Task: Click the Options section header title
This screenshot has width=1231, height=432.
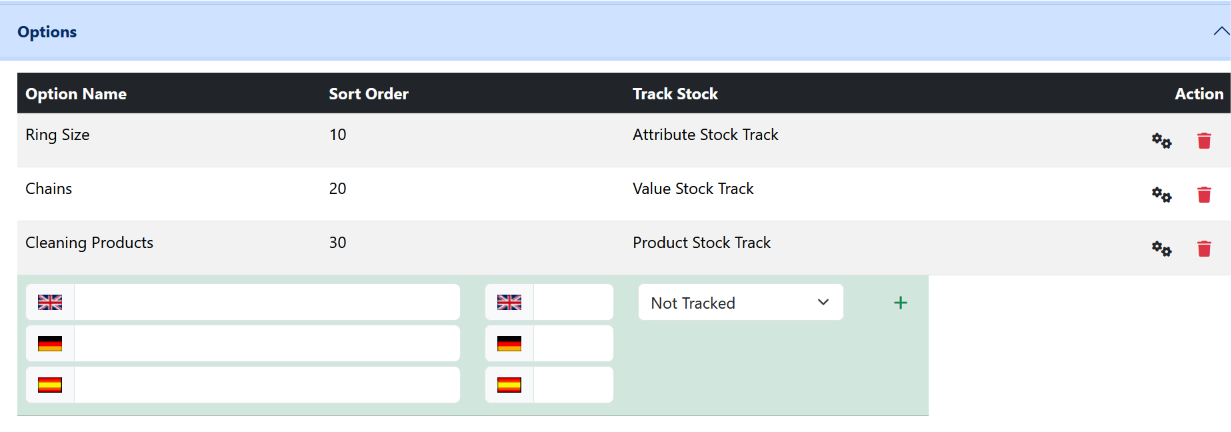Action: point(47,32)
